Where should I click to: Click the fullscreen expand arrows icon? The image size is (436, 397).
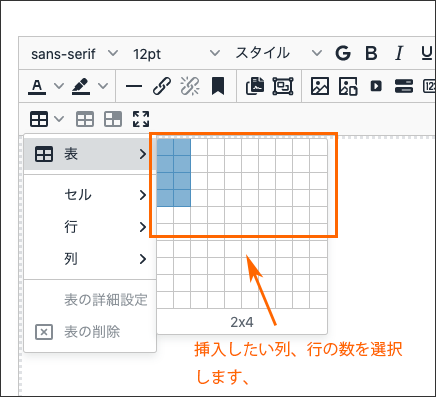pyautogui.click(x=141, y=119)
